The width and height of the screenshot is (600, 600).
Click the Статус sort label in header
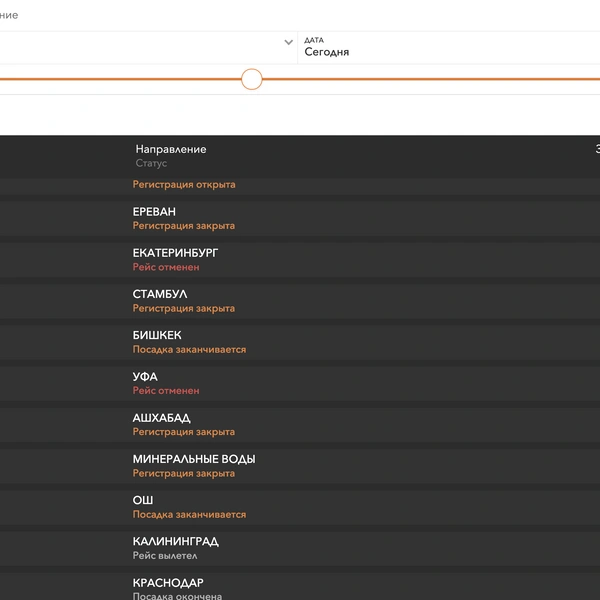point(151,163)
